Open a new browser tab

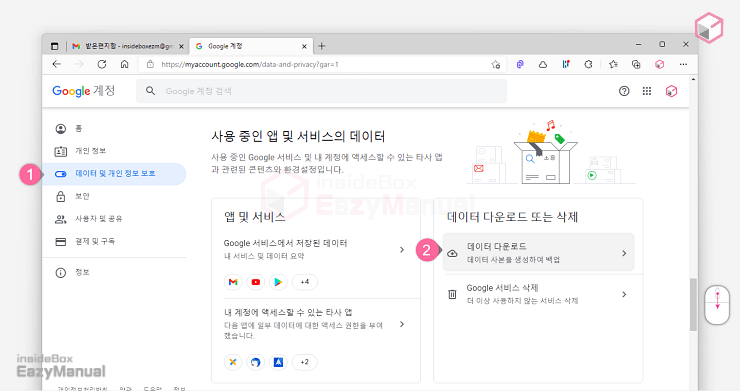[x=322, y=46]
